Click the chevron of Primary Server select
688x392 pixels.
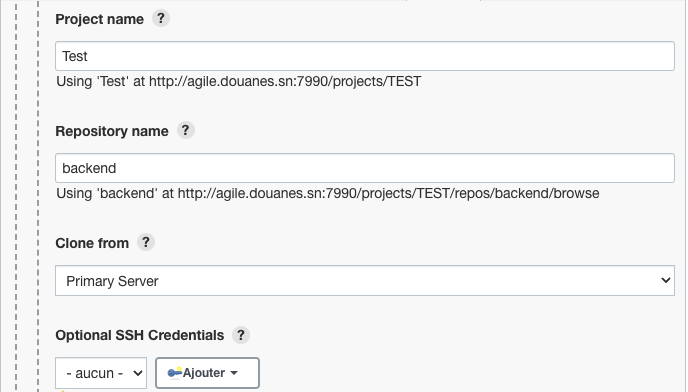click(x=665, y=280)
